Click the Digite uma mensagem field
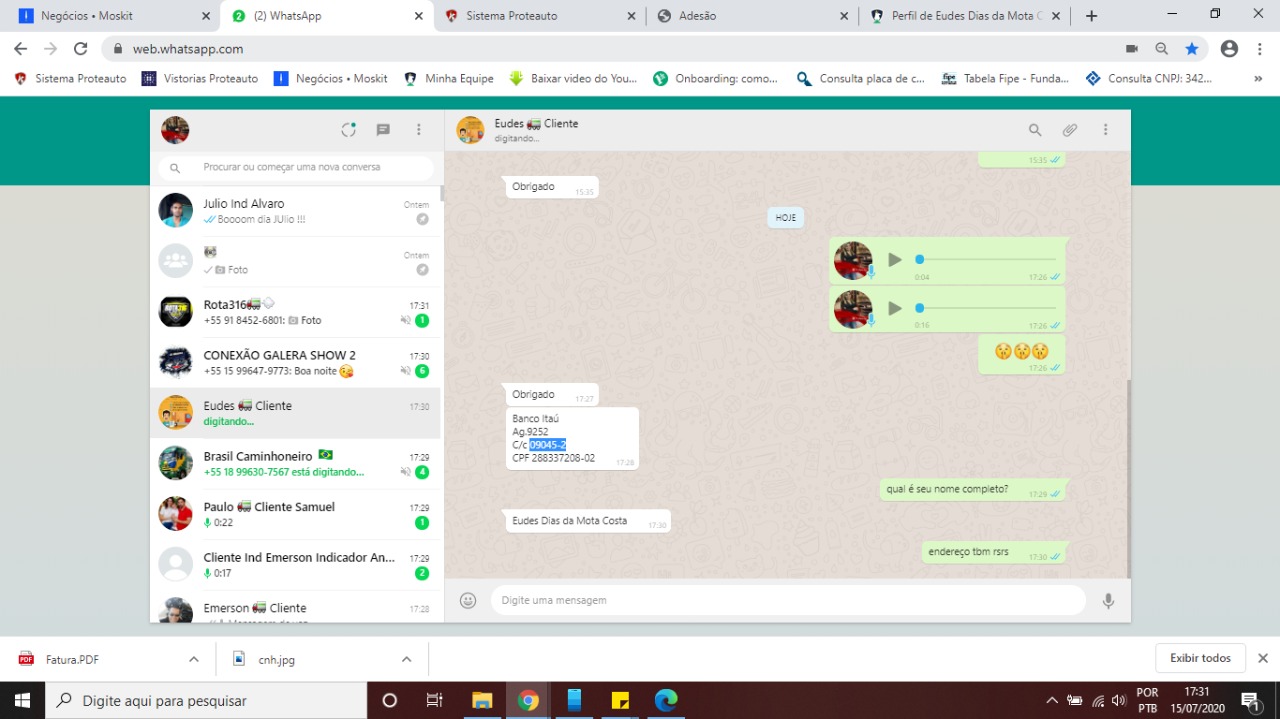 coord(788,600)
